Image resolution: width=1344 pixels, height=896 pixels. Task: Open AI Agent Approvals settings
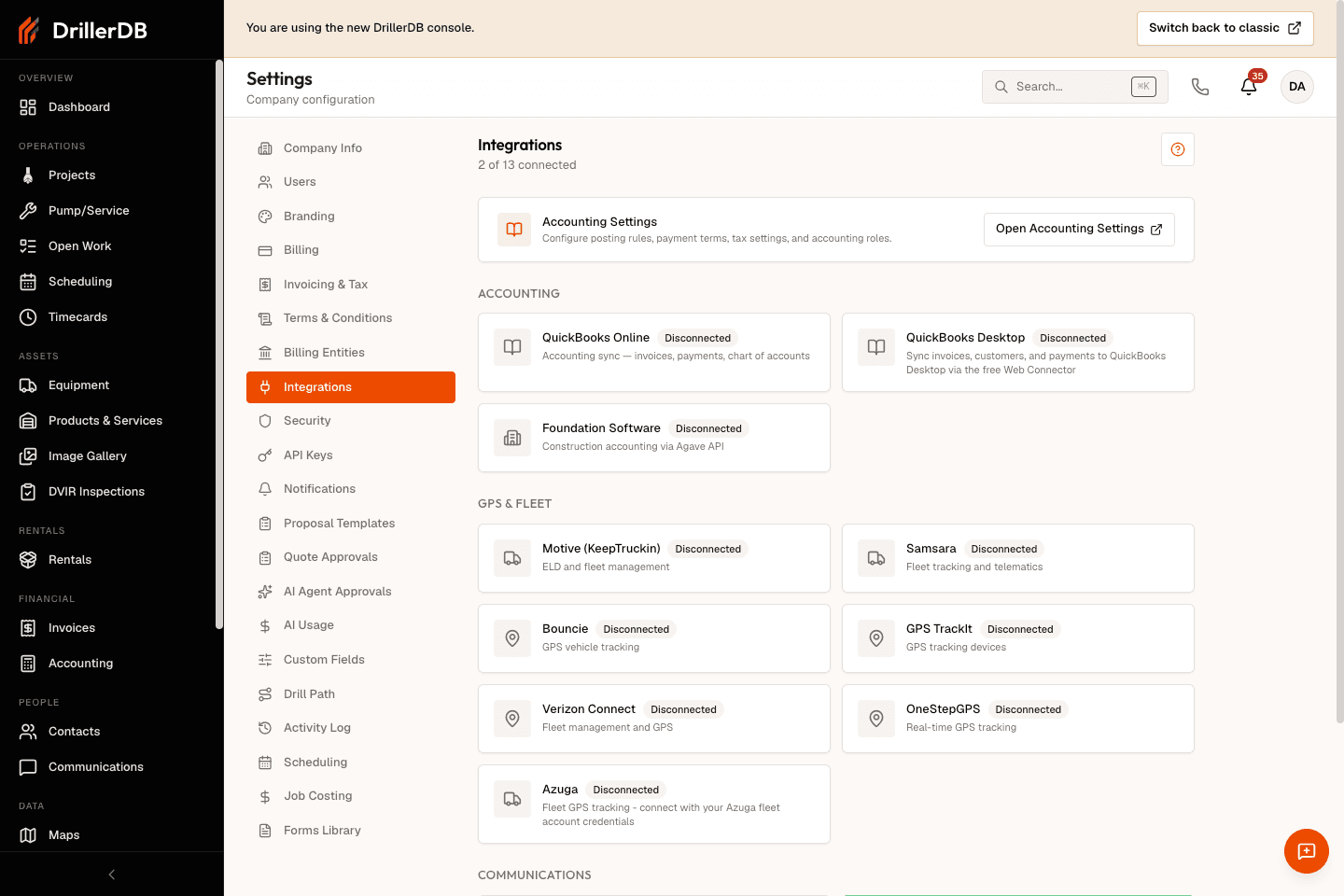pos(351,592)
